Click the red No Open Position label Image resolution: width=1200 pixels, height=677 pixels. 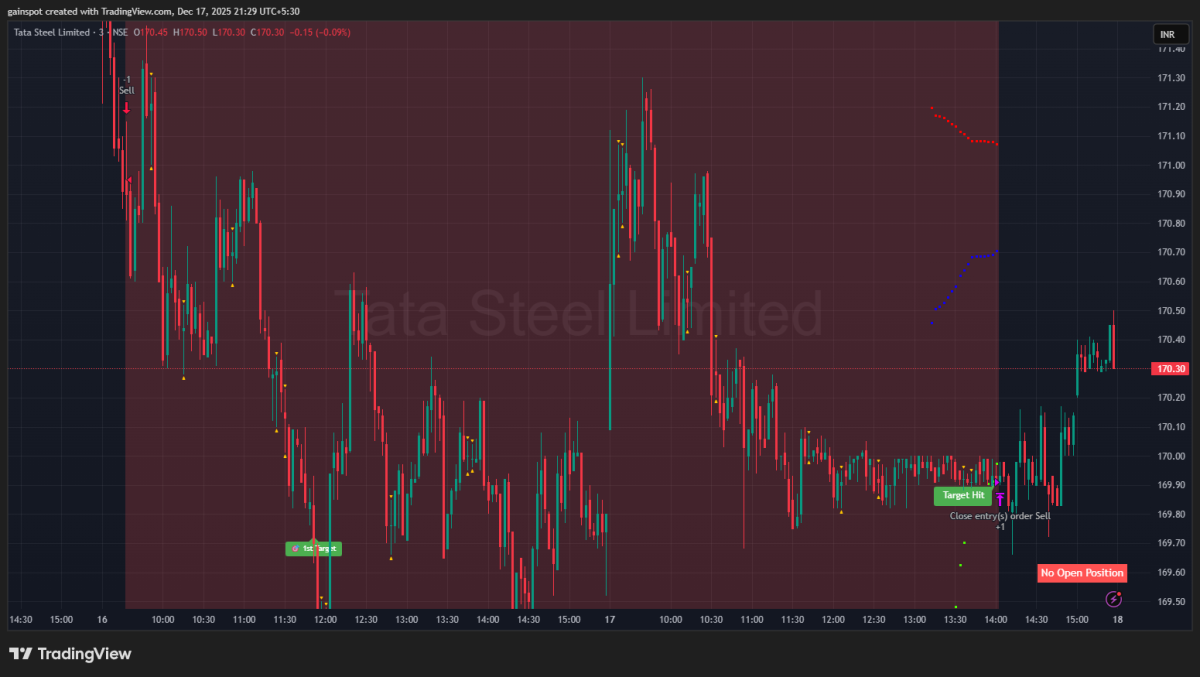[x=1082, y=573]
